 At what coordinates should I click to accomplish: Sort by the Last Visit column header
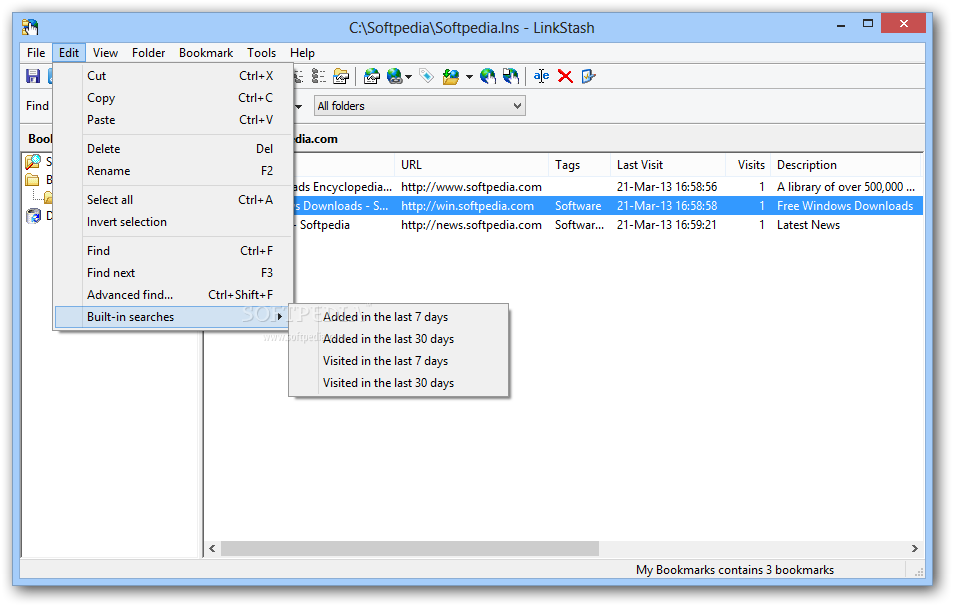point(668,165)
